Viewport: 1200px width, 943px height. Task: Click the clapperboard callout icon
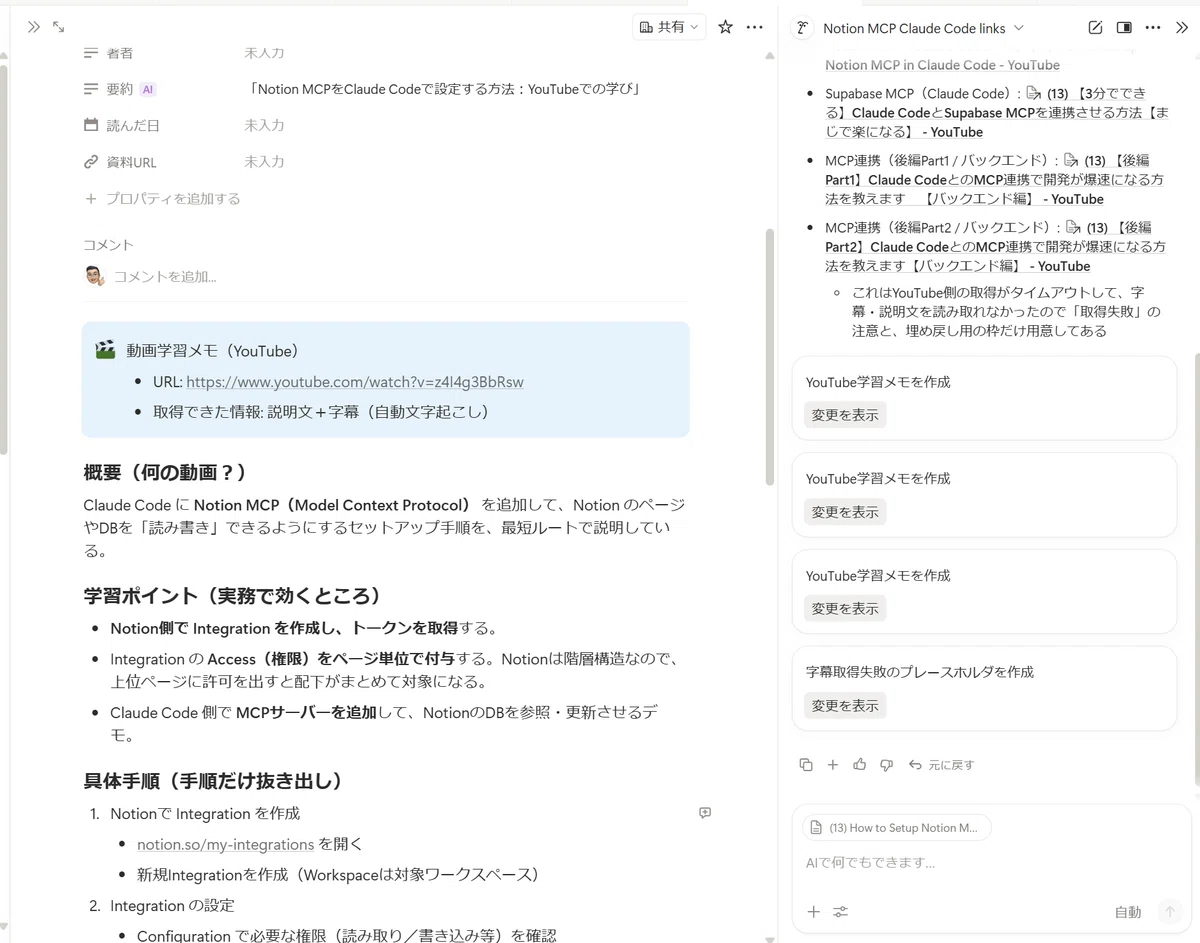[x=105, y=350]
